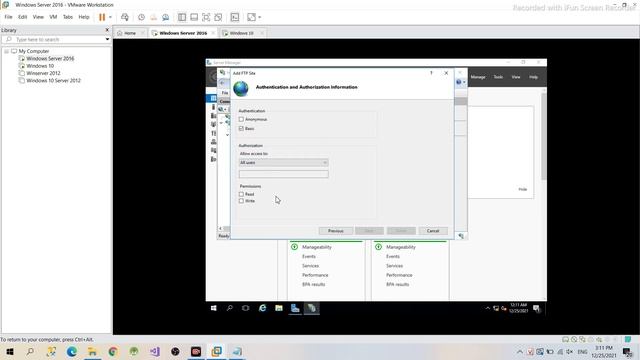Show hidden guest tray icons
Screen dimensions: 640x360
(487, 308)
